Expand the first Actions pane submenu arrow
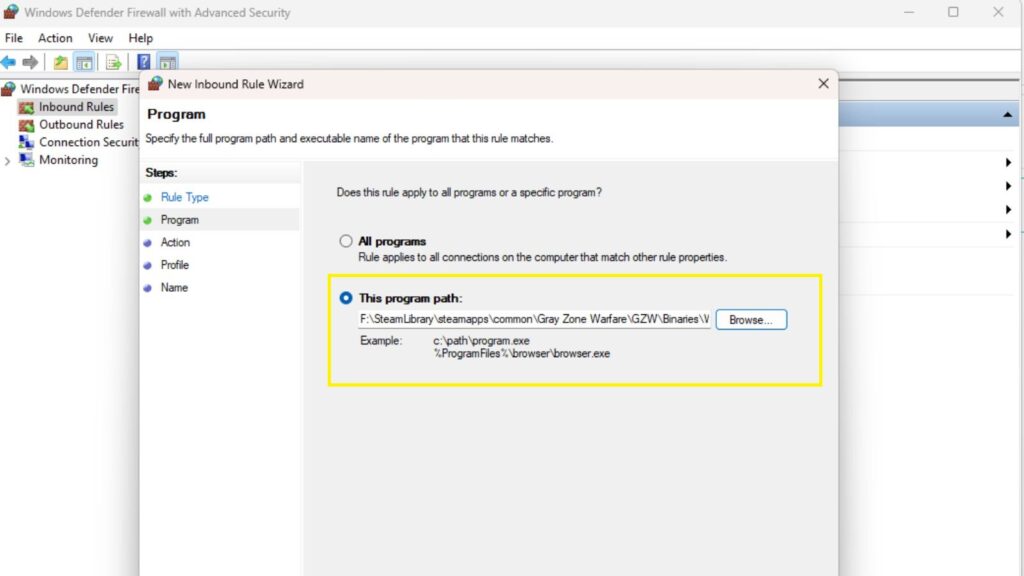 [1008, 163]
